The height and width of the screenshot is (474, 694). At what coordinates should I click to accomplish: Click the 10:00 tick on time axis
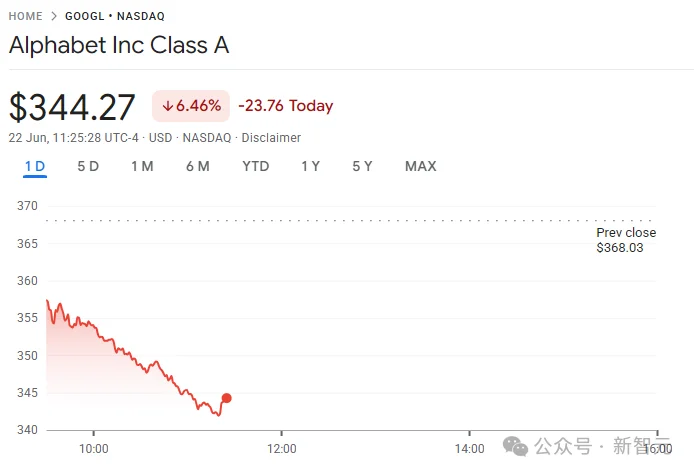pyautogui.click(x=94, y=449)
